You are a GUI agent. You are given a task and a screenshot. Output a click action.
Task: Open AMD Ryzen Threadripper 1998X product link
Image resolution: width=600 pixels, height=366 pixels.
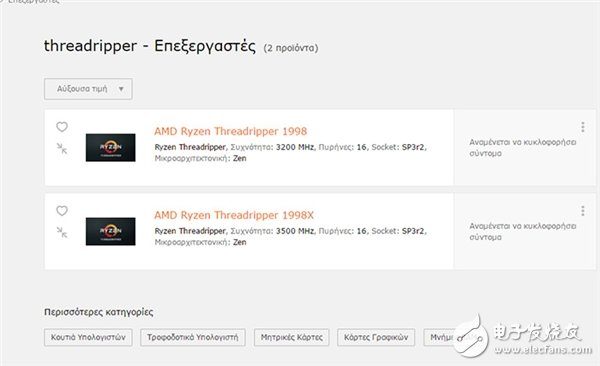[x=234, y=215]
